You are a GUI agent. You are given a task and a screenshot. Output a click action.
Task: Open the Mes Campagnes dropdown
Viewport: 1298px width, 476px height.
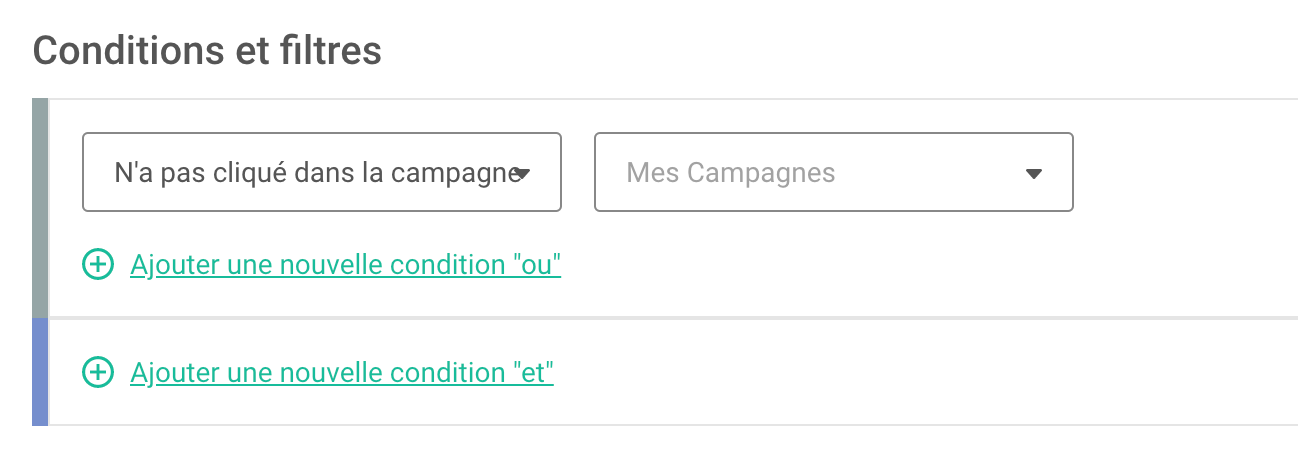(x=834, y=172)
